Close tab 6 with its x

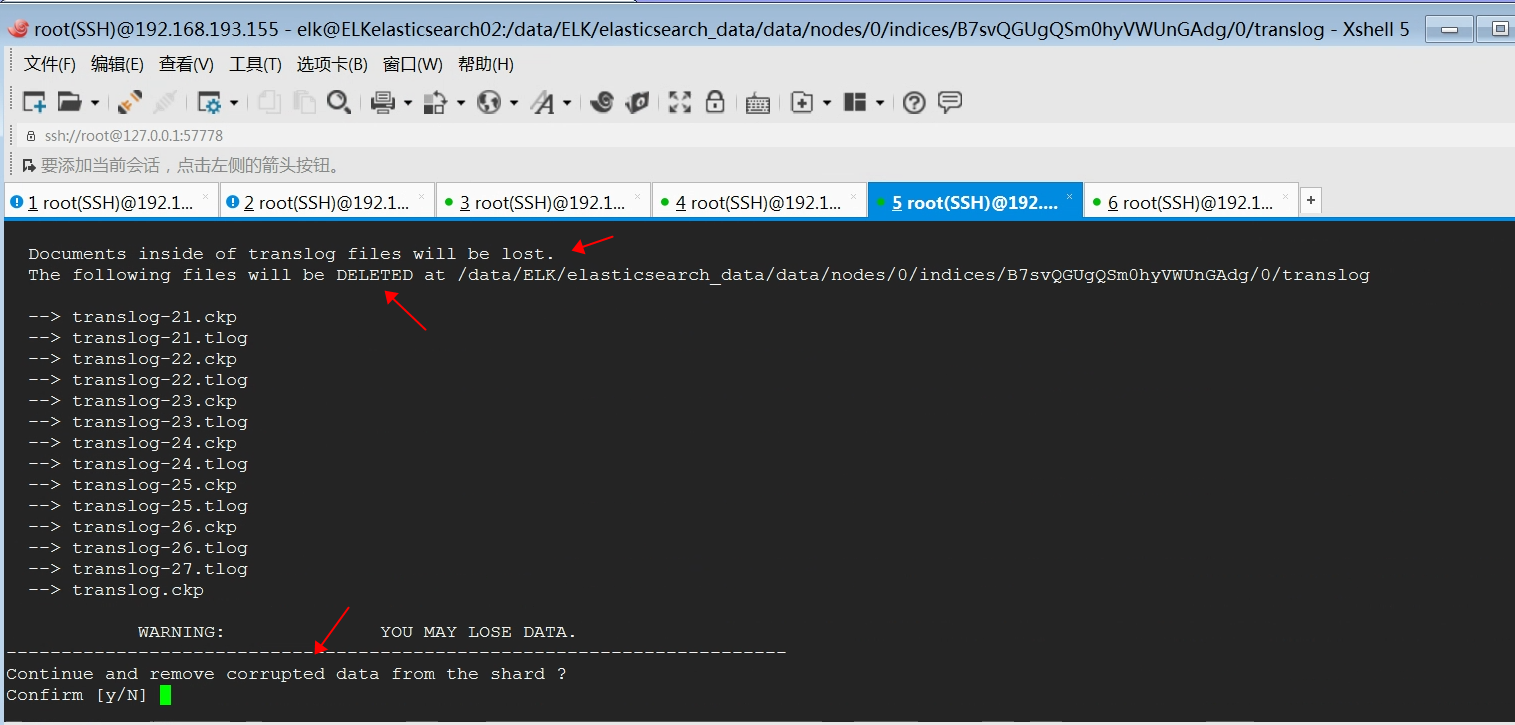pyautogui.click(x=1285, y=197)
